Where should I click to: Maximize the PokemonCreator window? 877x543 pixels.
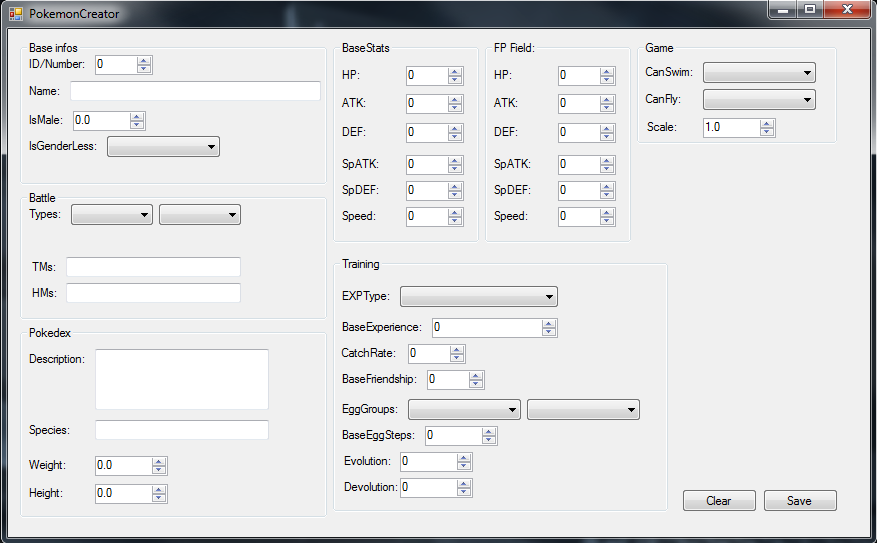(x=809, y=10)
